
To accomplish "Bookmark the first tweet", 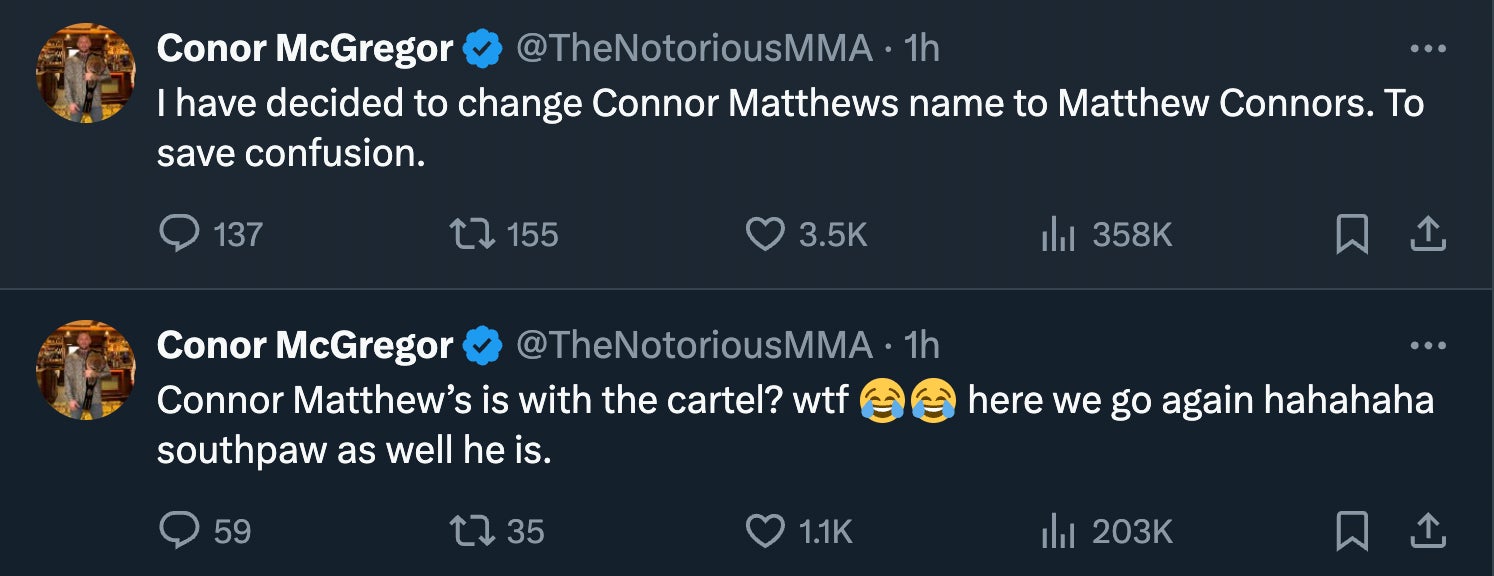I will click(1352, 234).
